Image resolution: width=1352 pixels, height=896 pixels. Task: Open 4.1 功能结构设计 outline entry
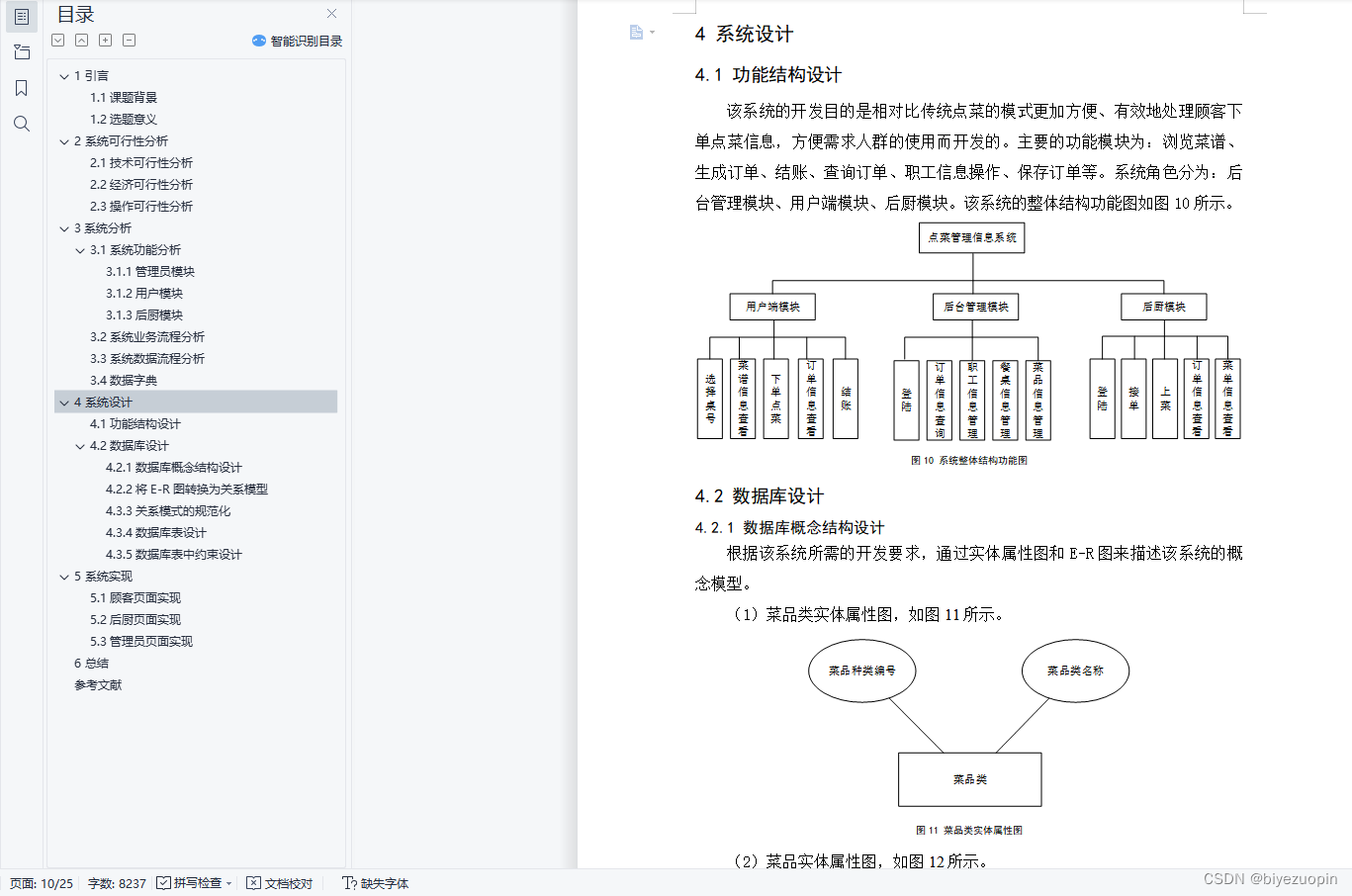135,424
